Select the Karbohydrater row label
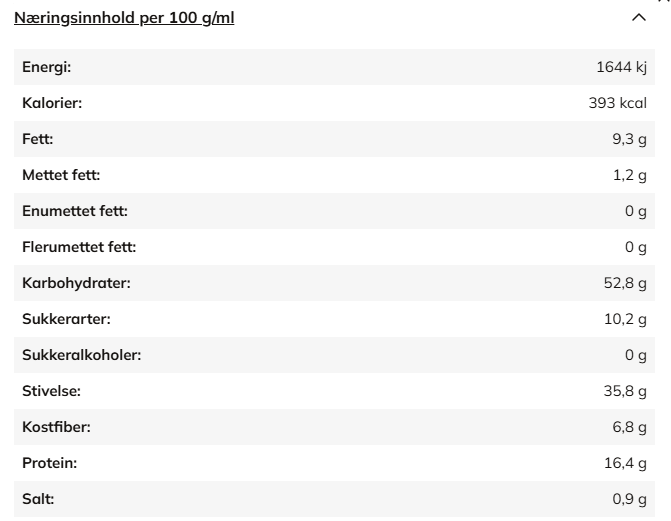This screenshot has height=521, width=671. click(76, 283)
